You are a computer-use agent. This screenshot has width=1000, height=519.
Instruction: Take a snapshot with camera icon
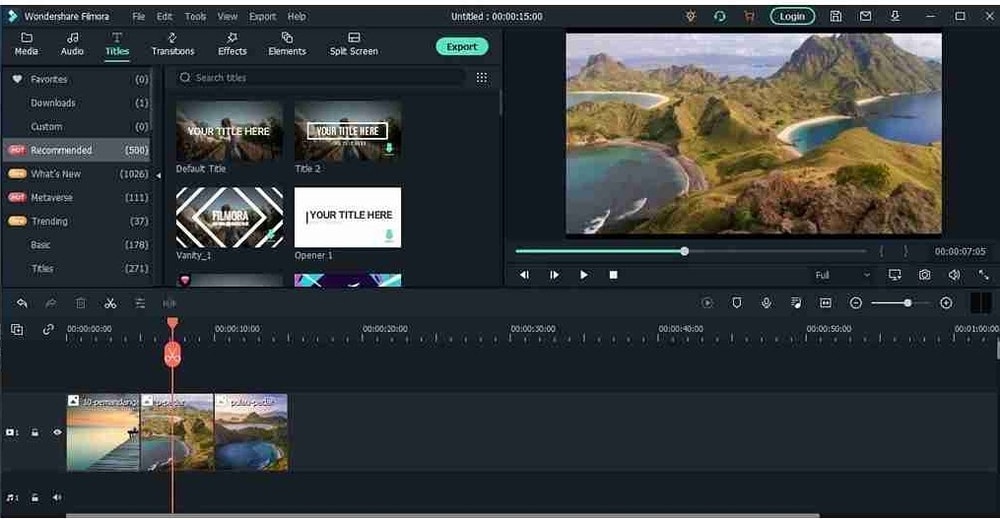point(925,275)
